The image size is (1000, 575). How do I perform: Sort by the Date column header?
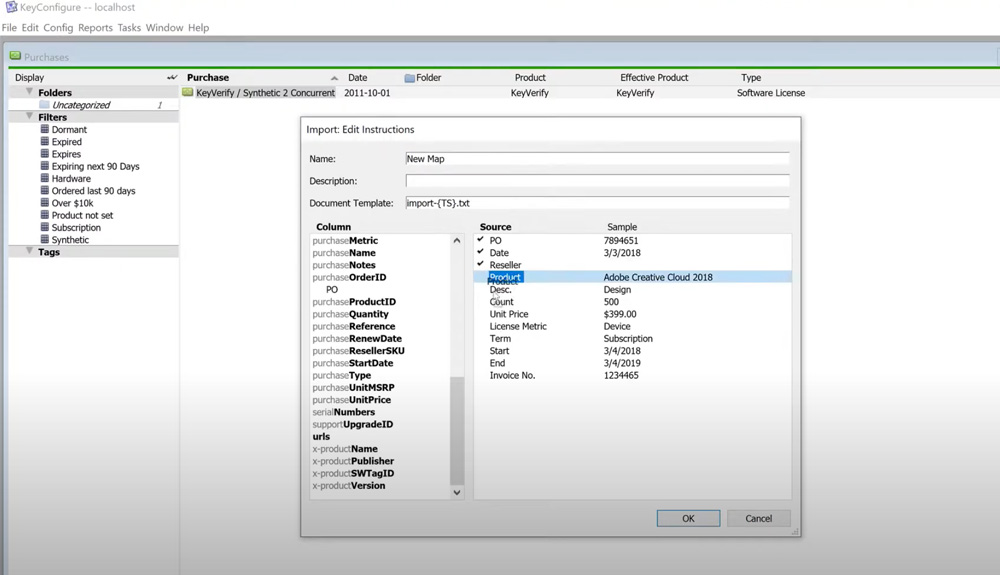pyautogui.click(x=358, y=77)
